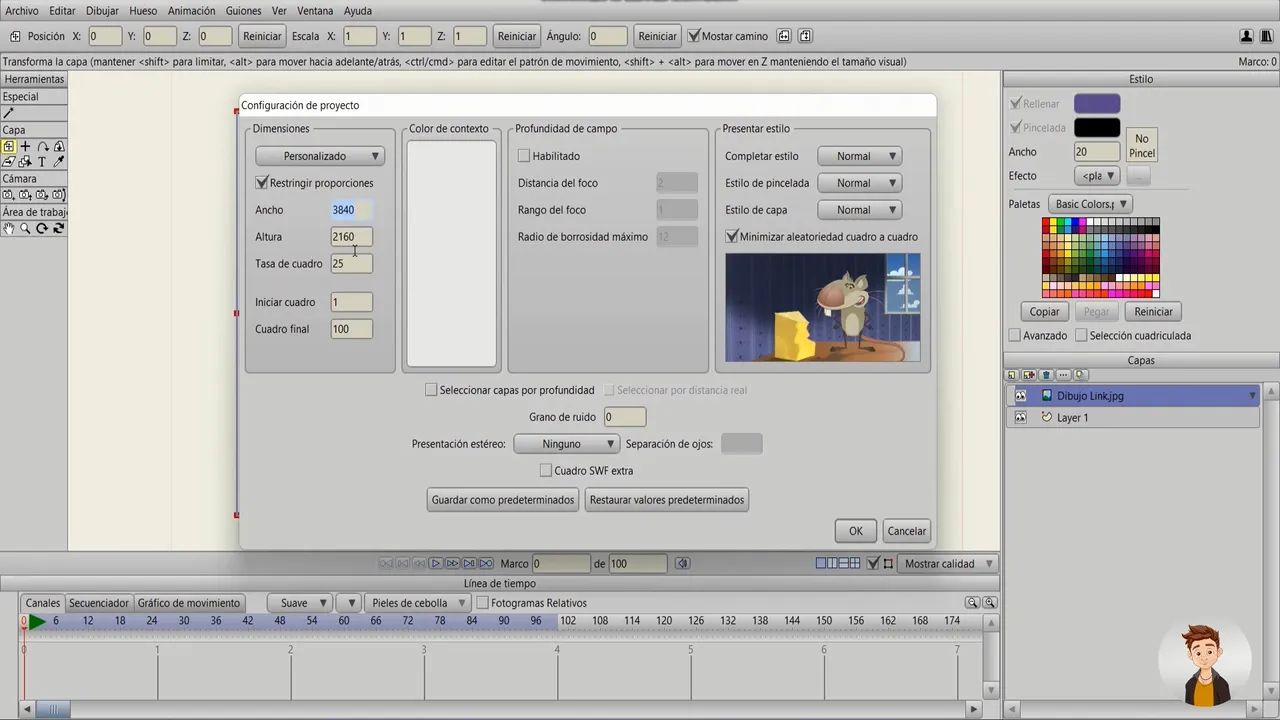Select the Eyedropper tool in Capa tools

(x=58, y=161)
